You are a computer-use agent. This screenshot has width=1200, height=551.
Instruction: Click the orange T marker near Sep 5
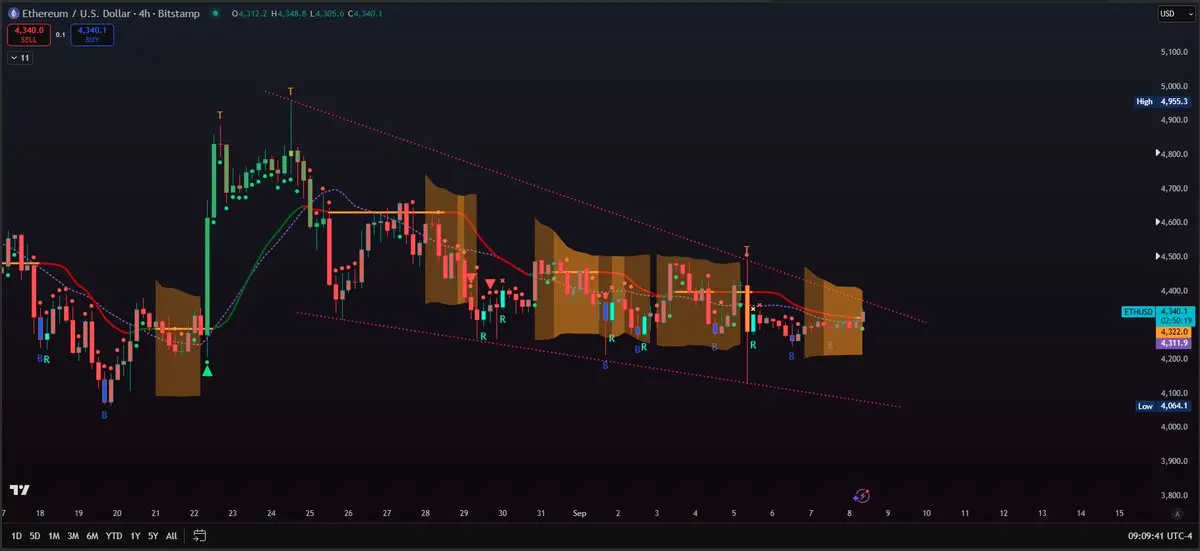[x=747, y=251]
